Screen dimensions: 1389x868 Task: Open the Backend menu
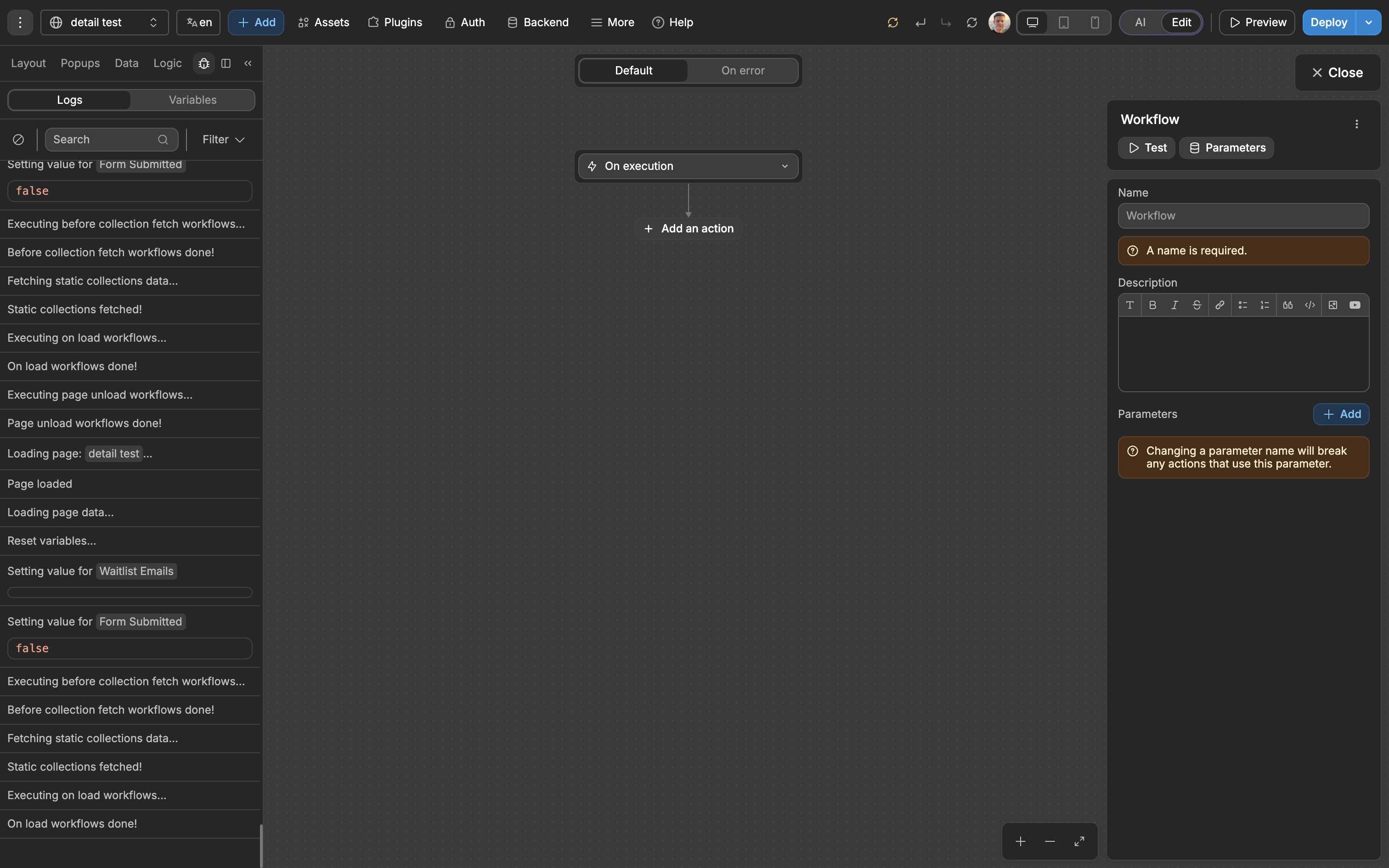(538, 23)
